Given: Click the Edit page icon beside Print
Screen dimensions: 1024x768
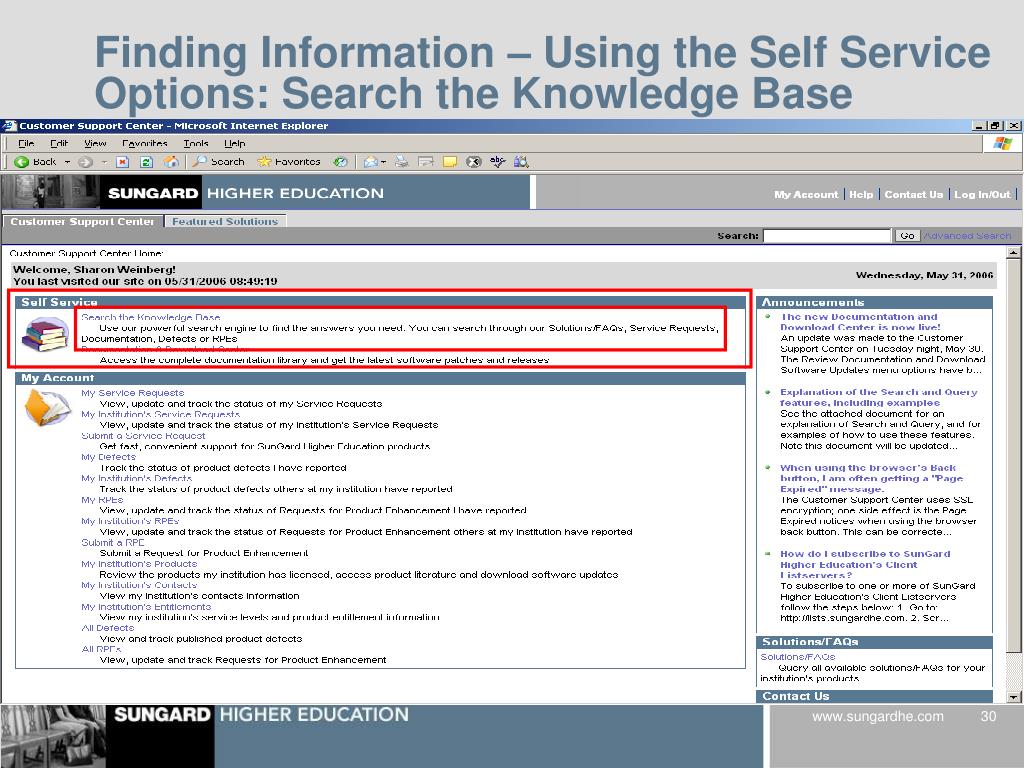Looking at the screenshot, I should click(x=426, y=161).
